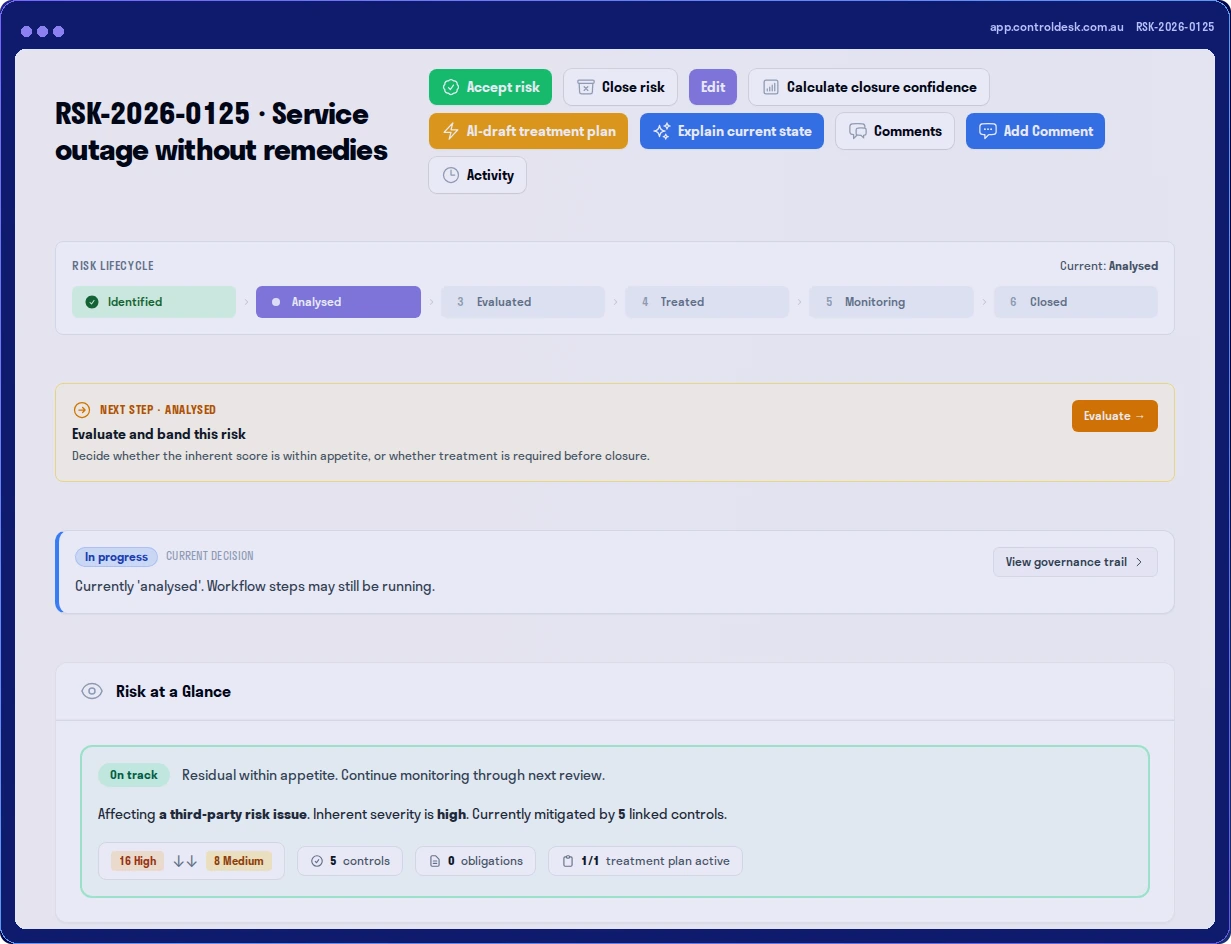
Task: Generate an AI-draft treatment plan
Action: click(528, 131)
